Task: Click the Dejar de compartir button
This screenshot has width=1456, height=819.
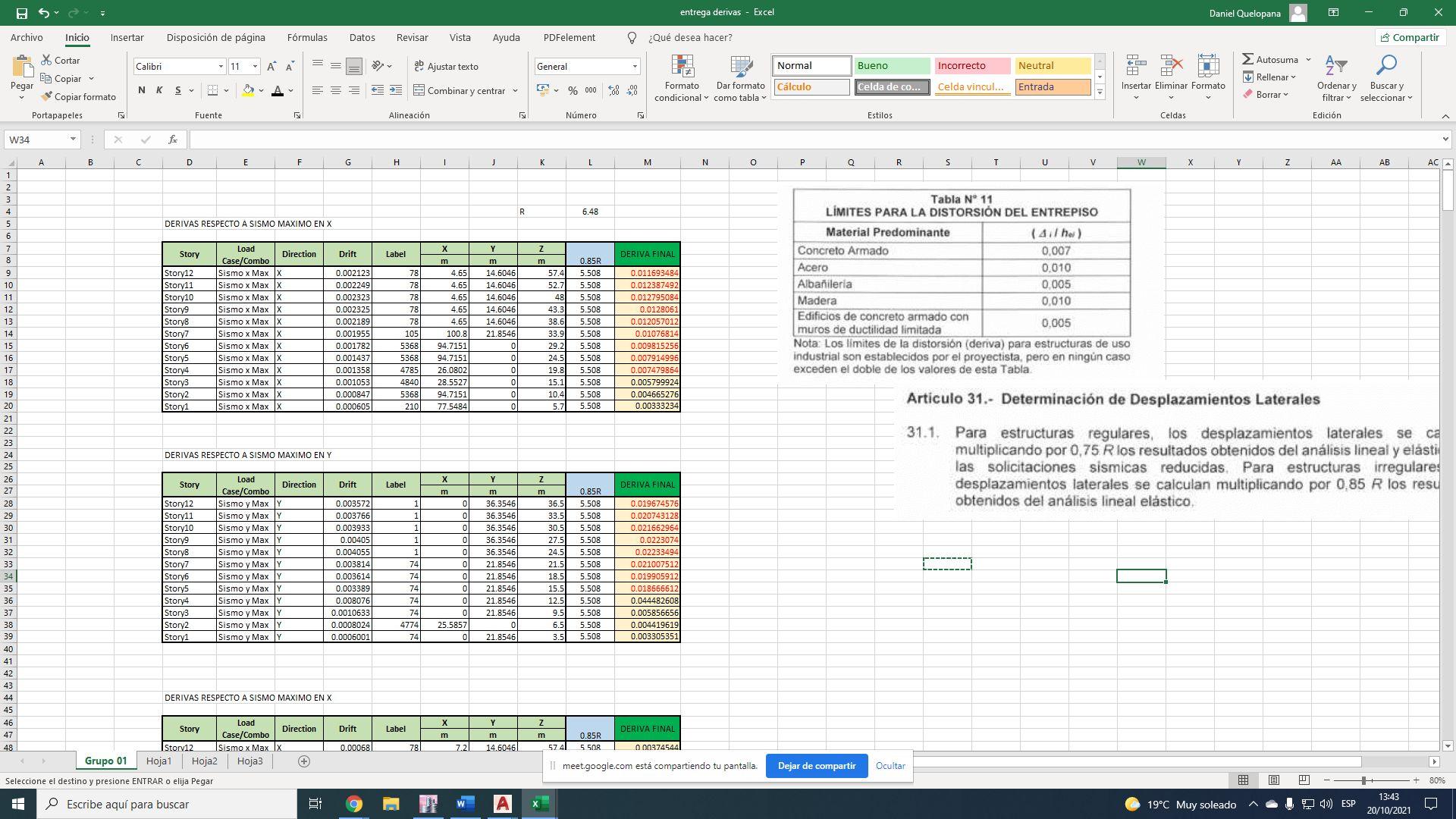Action: 816,766
